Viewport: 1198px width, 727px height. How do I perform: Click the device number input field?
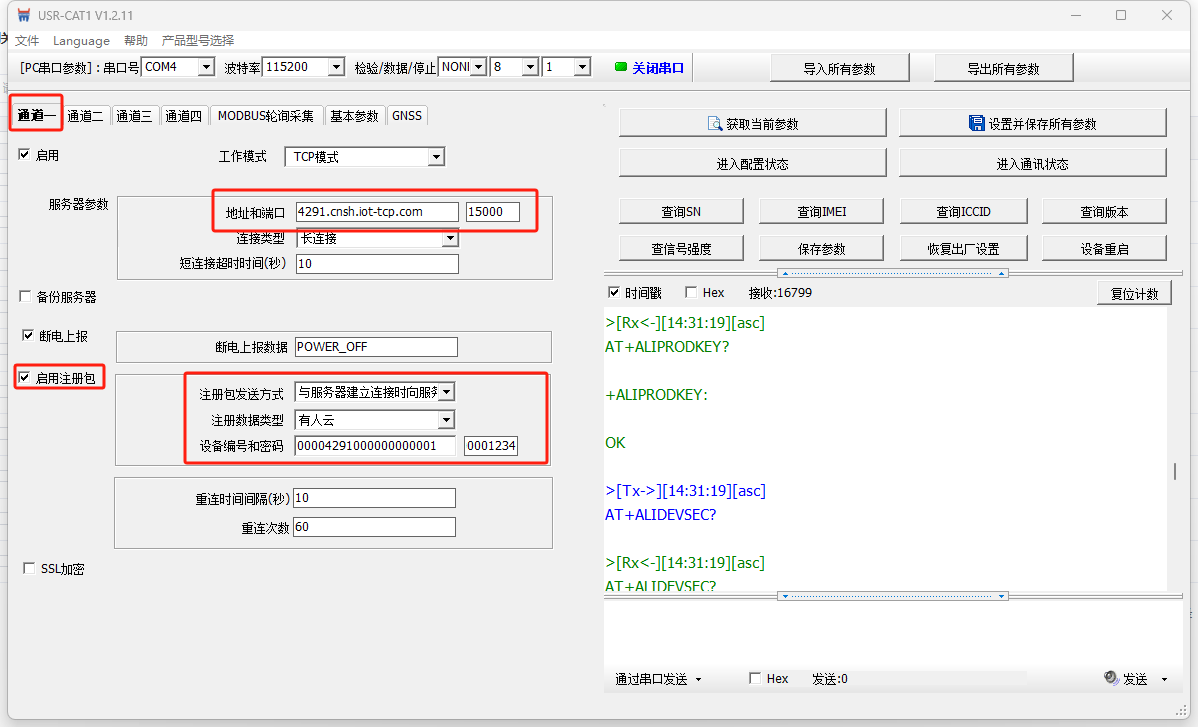(375, 445)
